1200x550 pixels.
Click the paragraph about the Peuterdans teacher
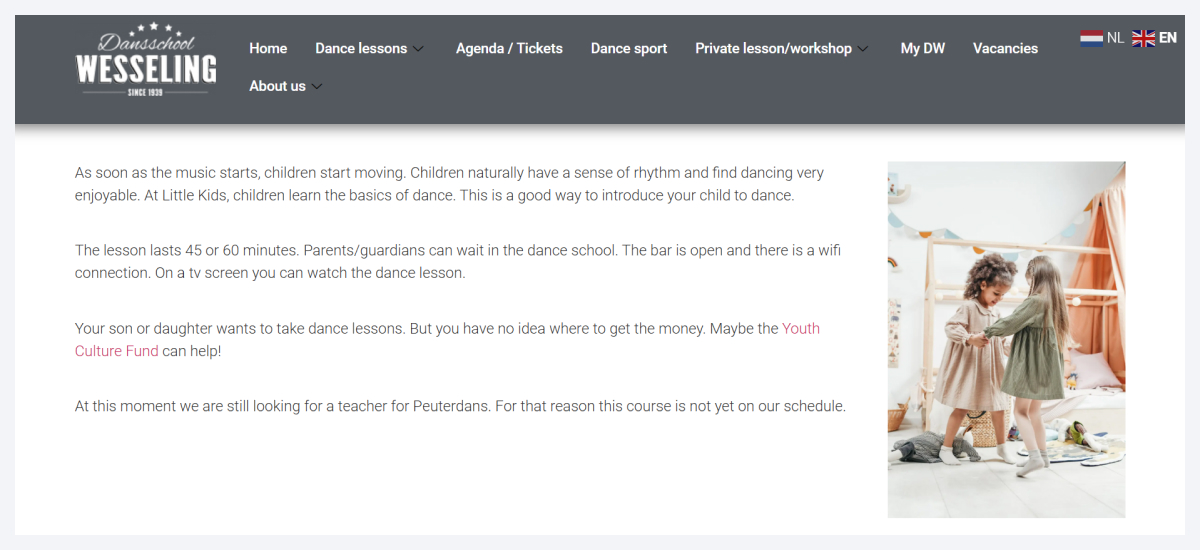(460, 406)
